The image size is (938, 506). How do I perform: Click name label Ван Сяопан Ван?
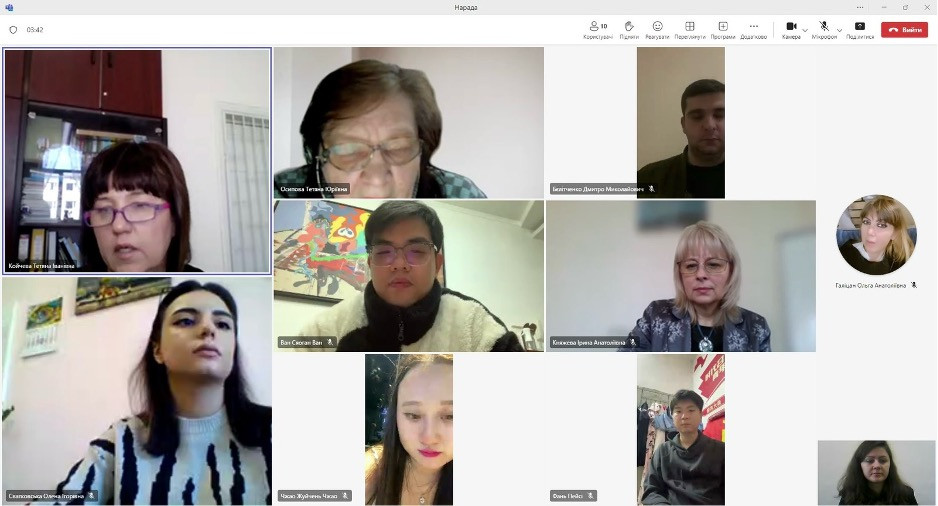(301, 343)
